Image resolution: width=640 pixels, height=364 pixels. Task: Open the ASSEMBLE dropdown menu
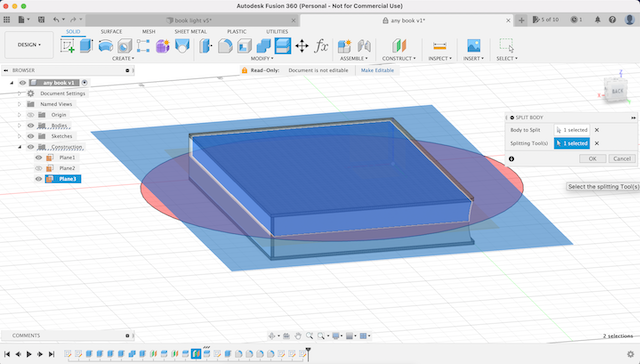(x=353, y=58)
